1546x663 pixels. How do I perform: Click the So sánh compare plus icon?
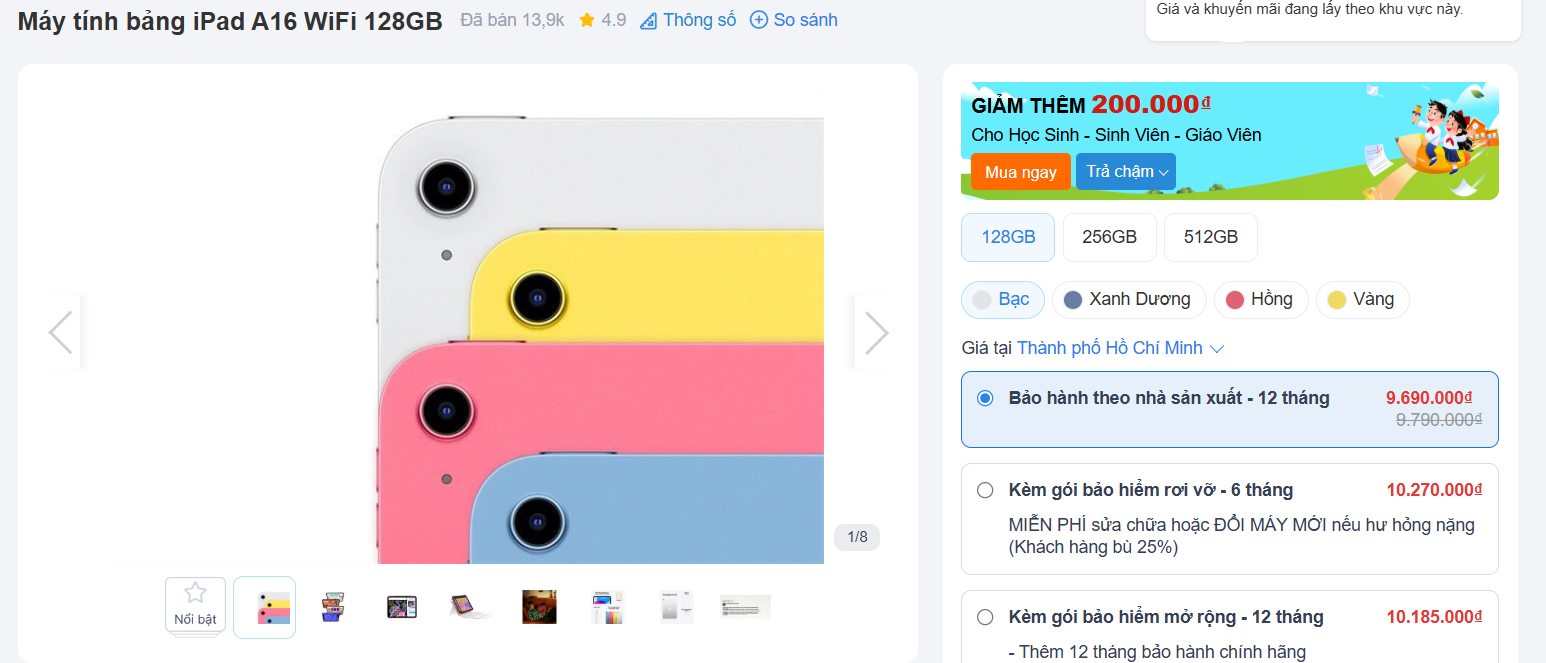pyautogui.click(x=759, y=20)
